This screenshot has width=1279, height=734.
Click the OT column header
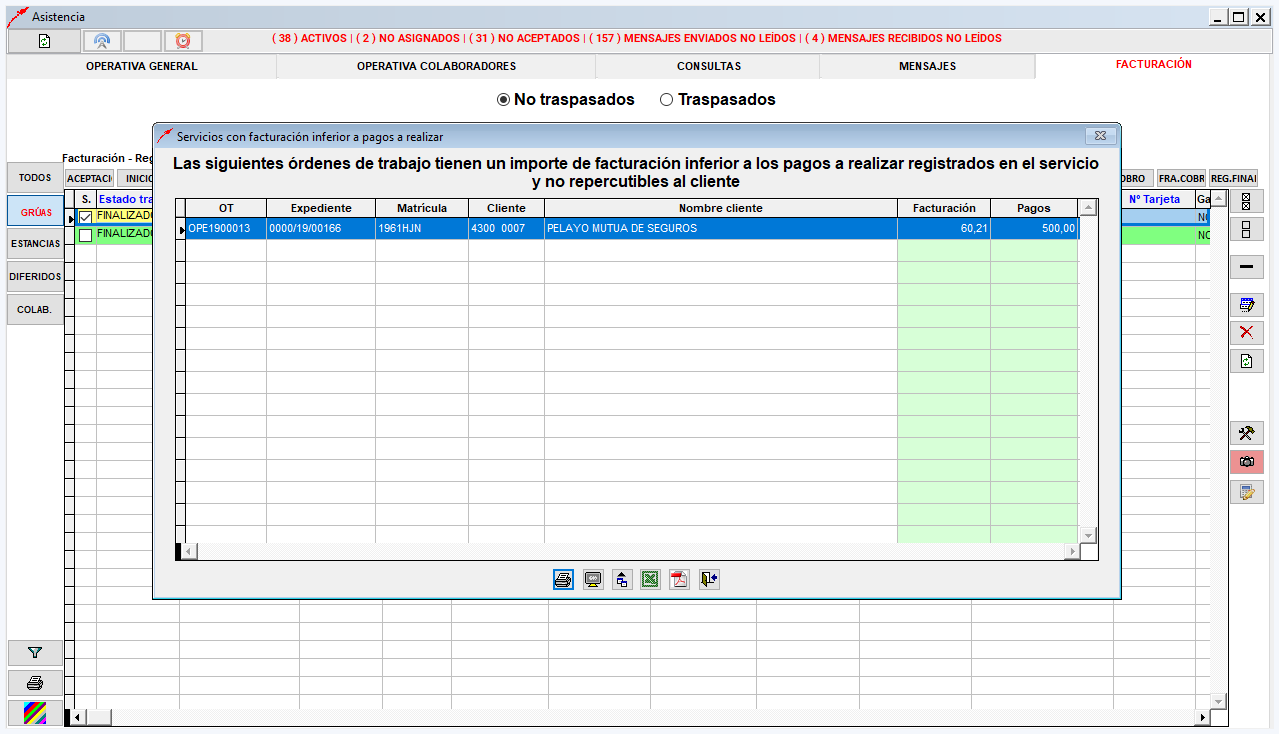pos(226,208)
